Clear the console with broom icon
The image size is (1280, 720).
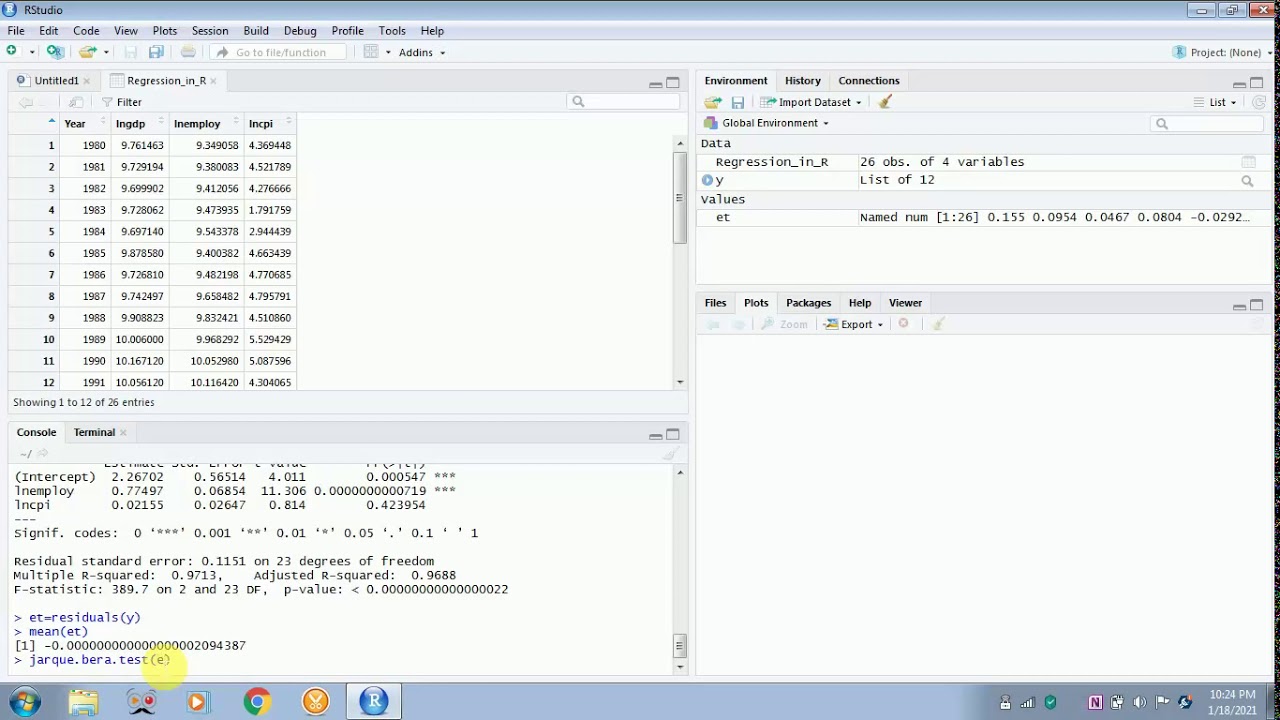tap(670, 454)
